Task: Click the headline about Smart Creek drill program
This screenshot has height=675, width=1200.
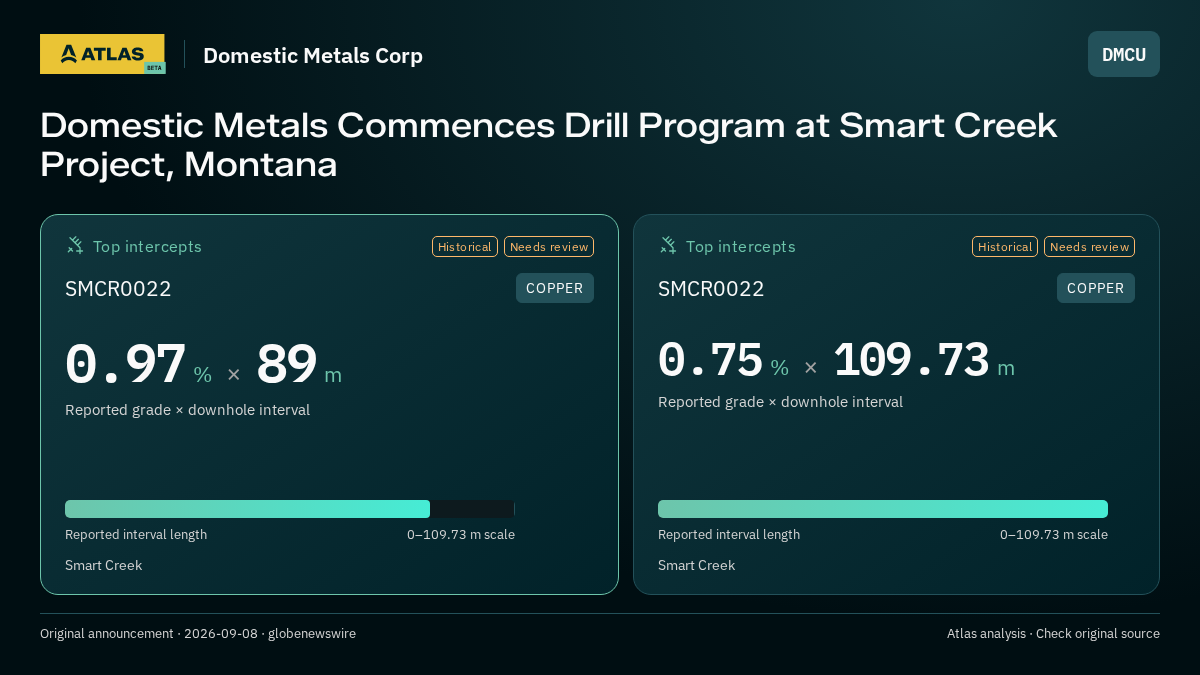Action: tap(549, 145)
